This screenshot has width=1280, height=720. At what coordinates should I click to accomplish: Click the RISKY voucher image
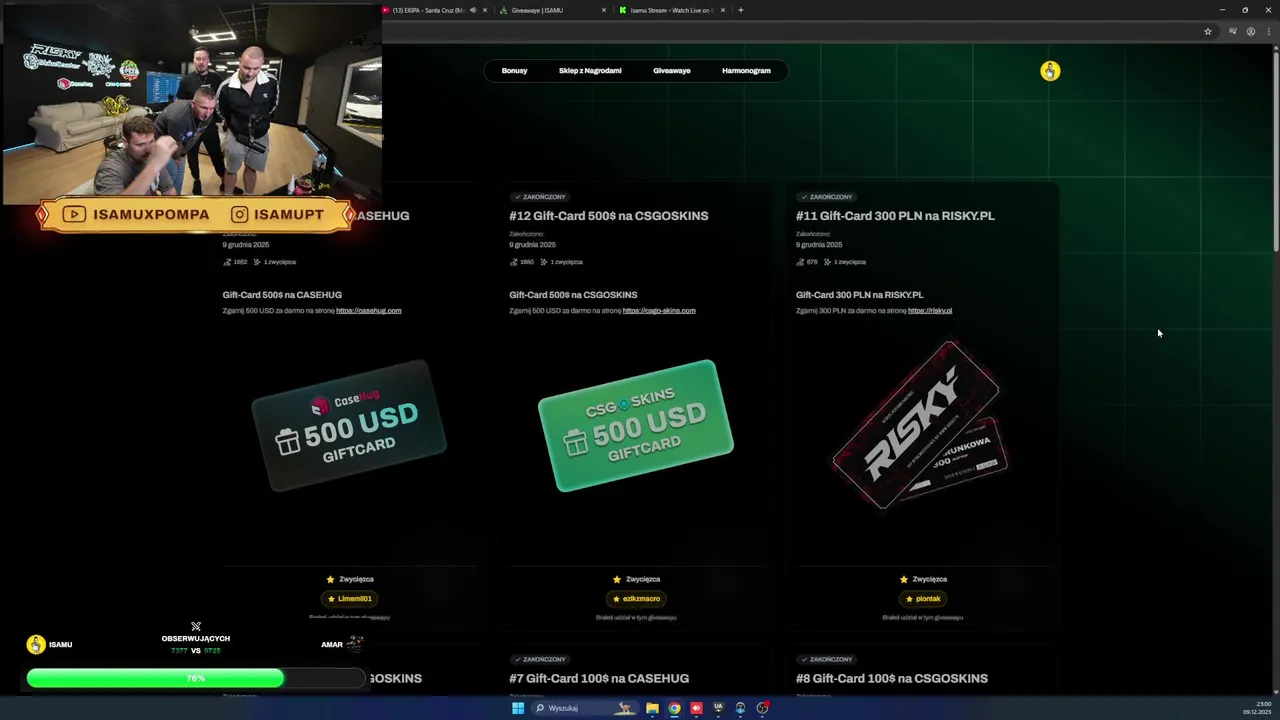917,425
